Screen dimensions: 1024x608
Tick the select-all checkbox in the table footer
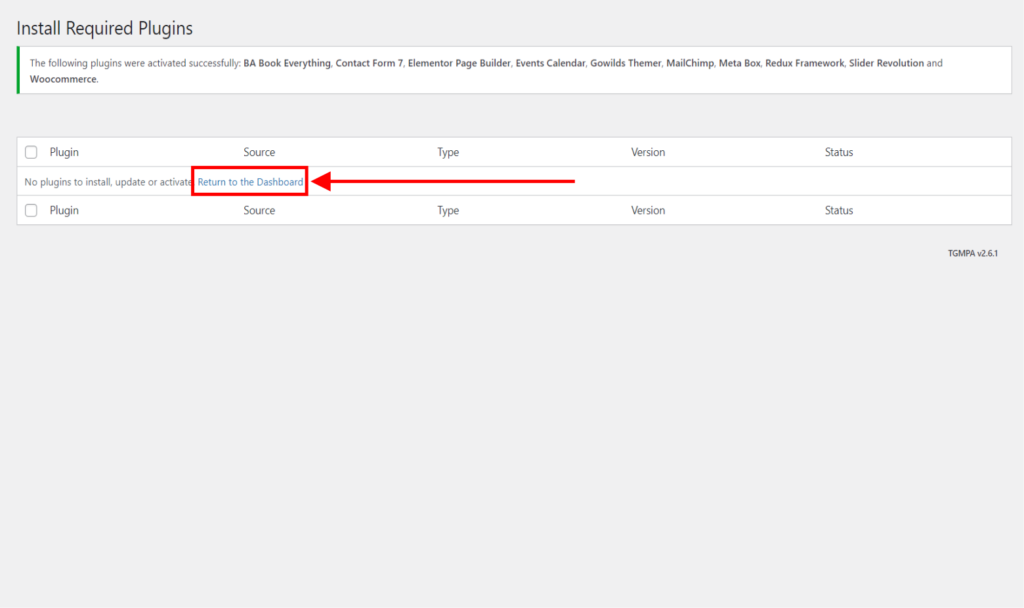pyautogui.click(x=31, y=210)
